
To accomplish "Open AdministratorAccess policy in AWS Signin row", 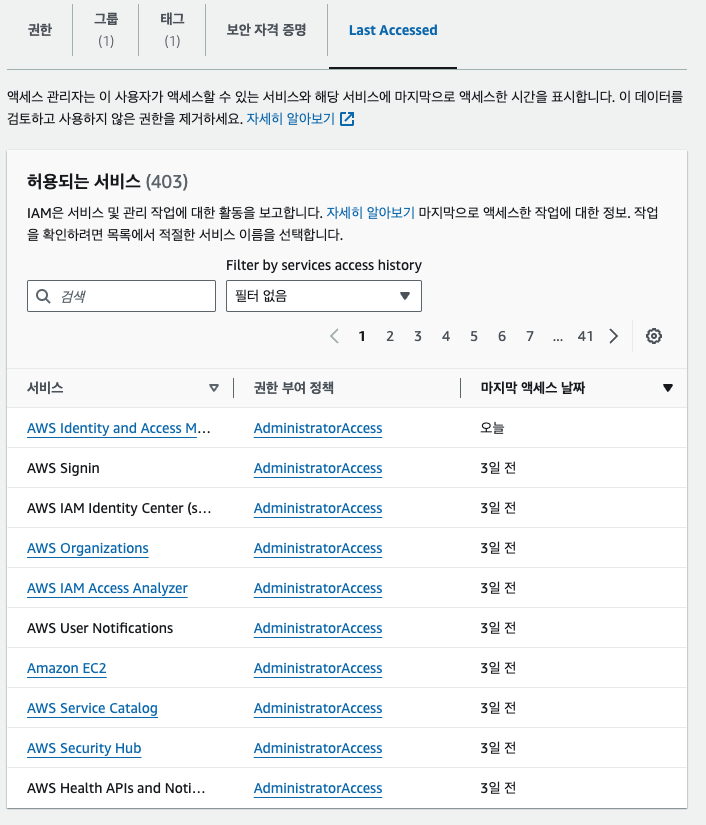I will pyautogui.click(x=318, y=468).
